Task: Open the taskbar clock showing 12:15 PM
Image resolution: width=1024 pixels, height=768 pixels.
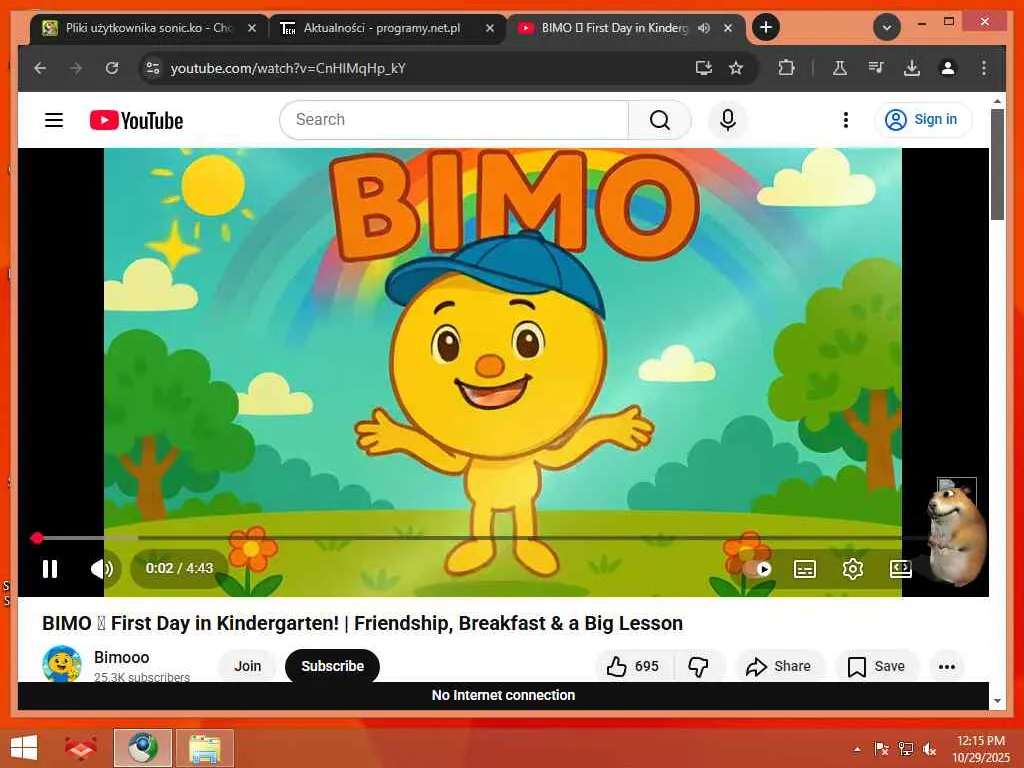Action: coord(980,749)
